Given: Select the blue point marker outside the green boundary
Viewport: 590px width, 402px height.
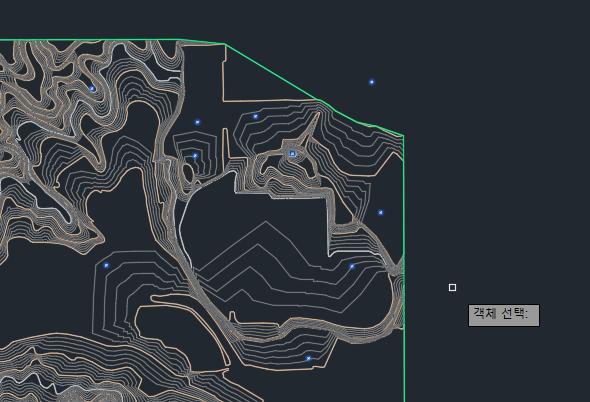Looking at the screenshot, I should (372, 82).
